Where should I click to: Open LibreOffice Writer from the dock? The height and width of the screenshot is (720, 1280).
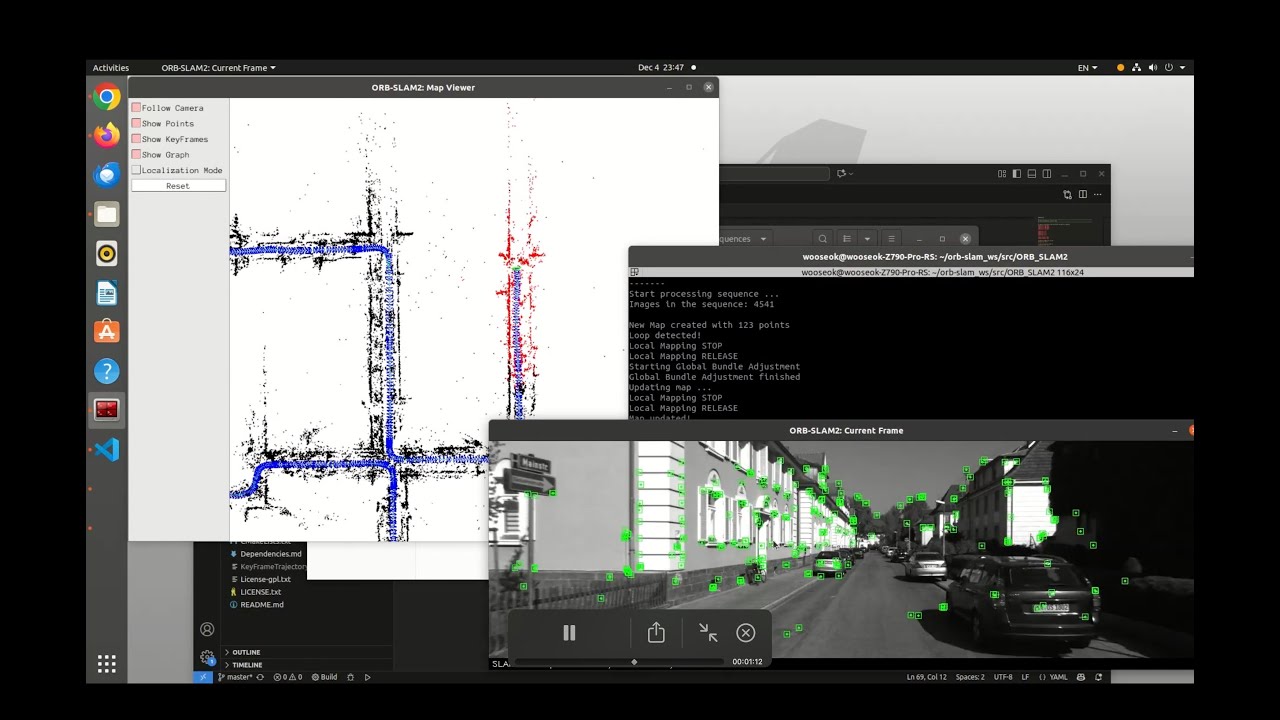107,293
